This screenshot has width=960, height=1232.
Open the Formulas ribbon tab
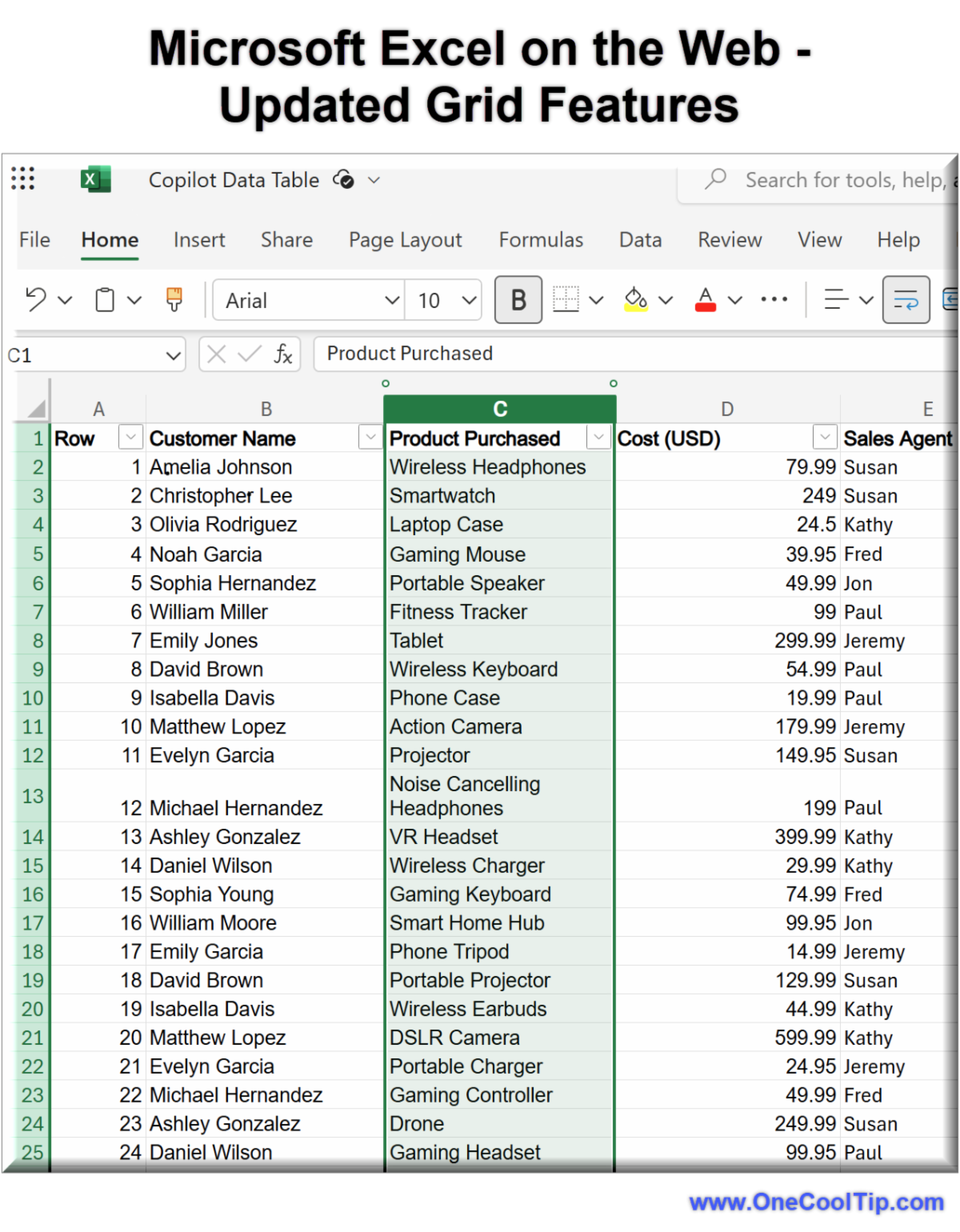click(541, 240)
